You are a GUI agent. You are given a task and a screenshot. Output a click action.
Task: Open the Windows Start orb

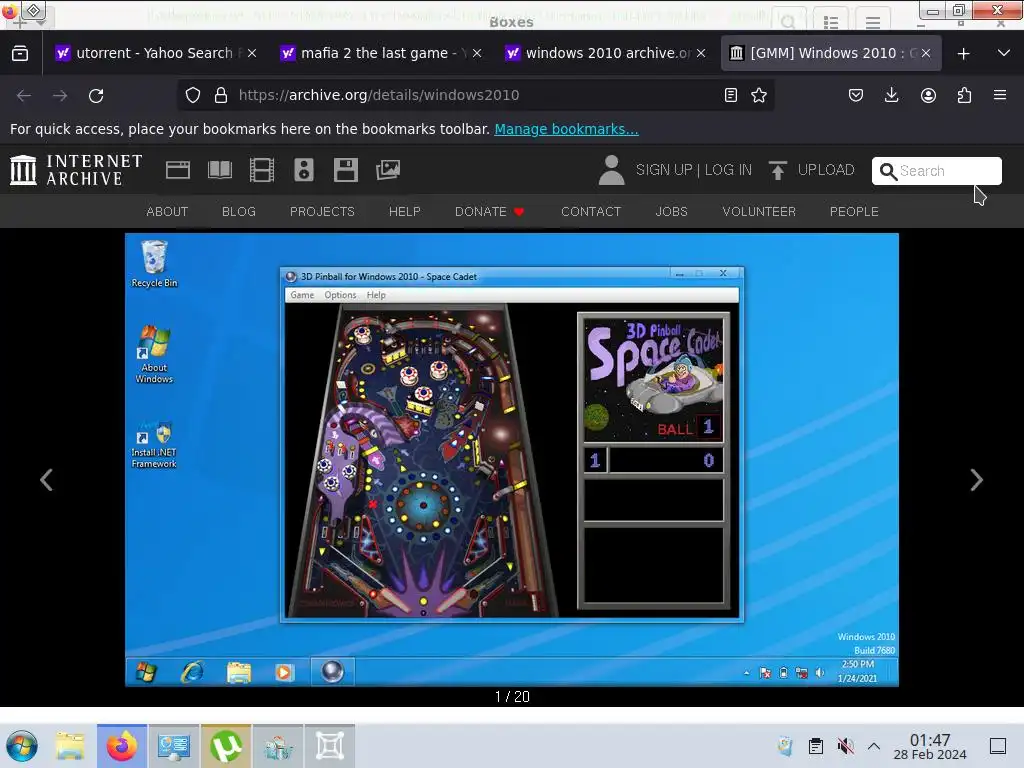(22, 746)
